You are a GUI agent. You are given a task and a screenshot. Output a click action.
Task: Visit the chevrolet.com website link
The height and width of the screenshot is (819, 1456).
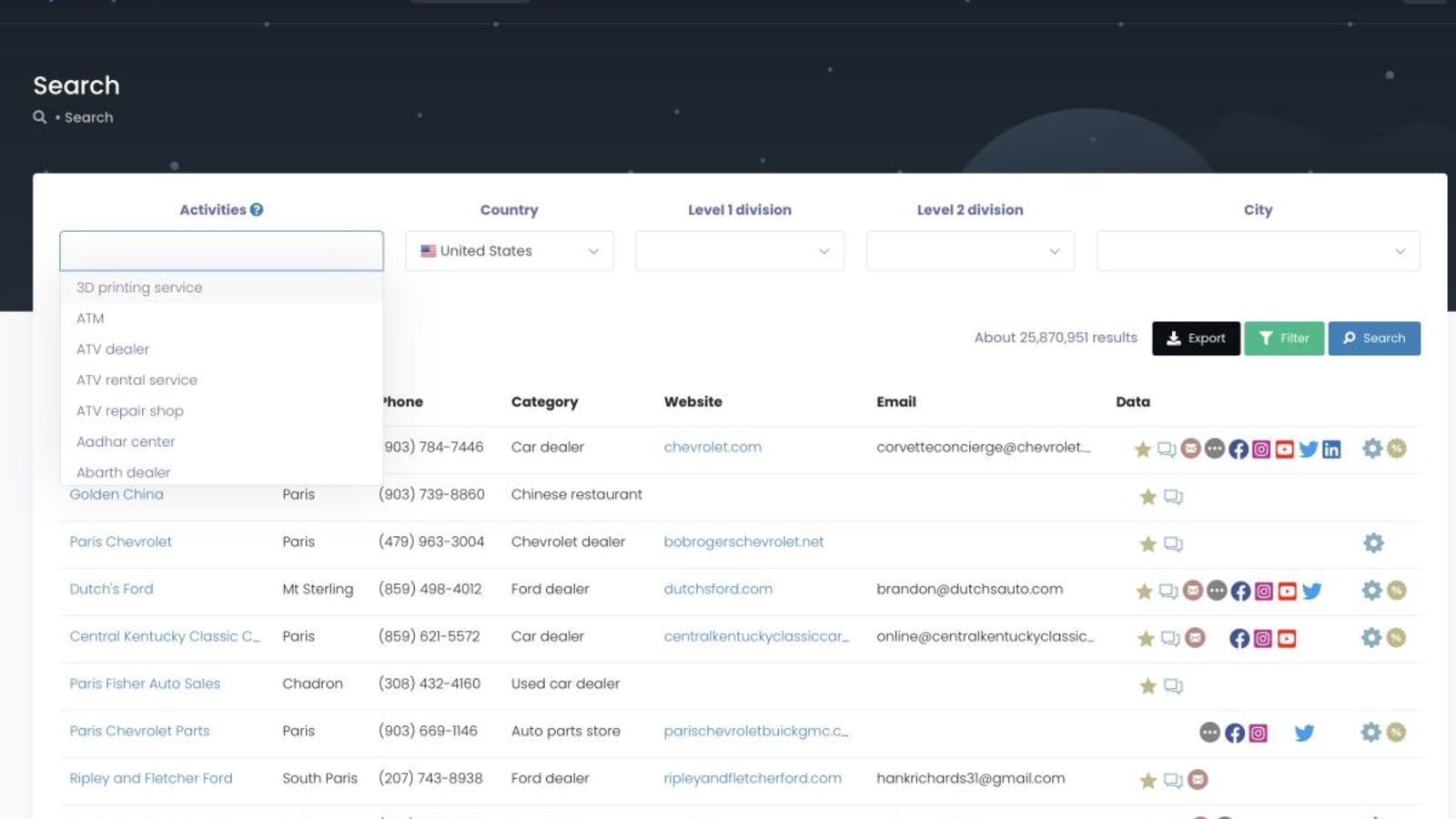[713, 447]
